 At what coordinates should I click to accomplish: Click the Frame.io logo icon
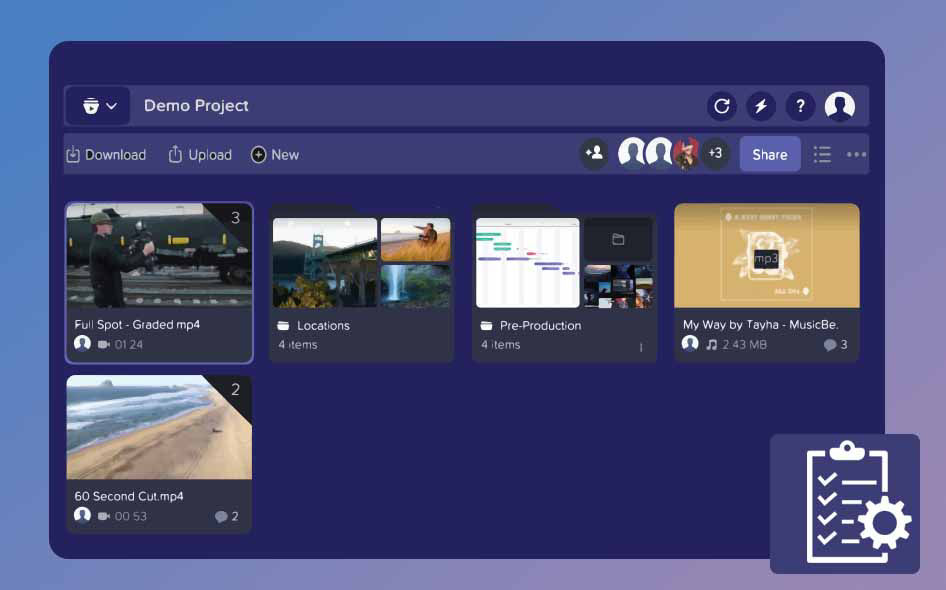pos(88,105)
